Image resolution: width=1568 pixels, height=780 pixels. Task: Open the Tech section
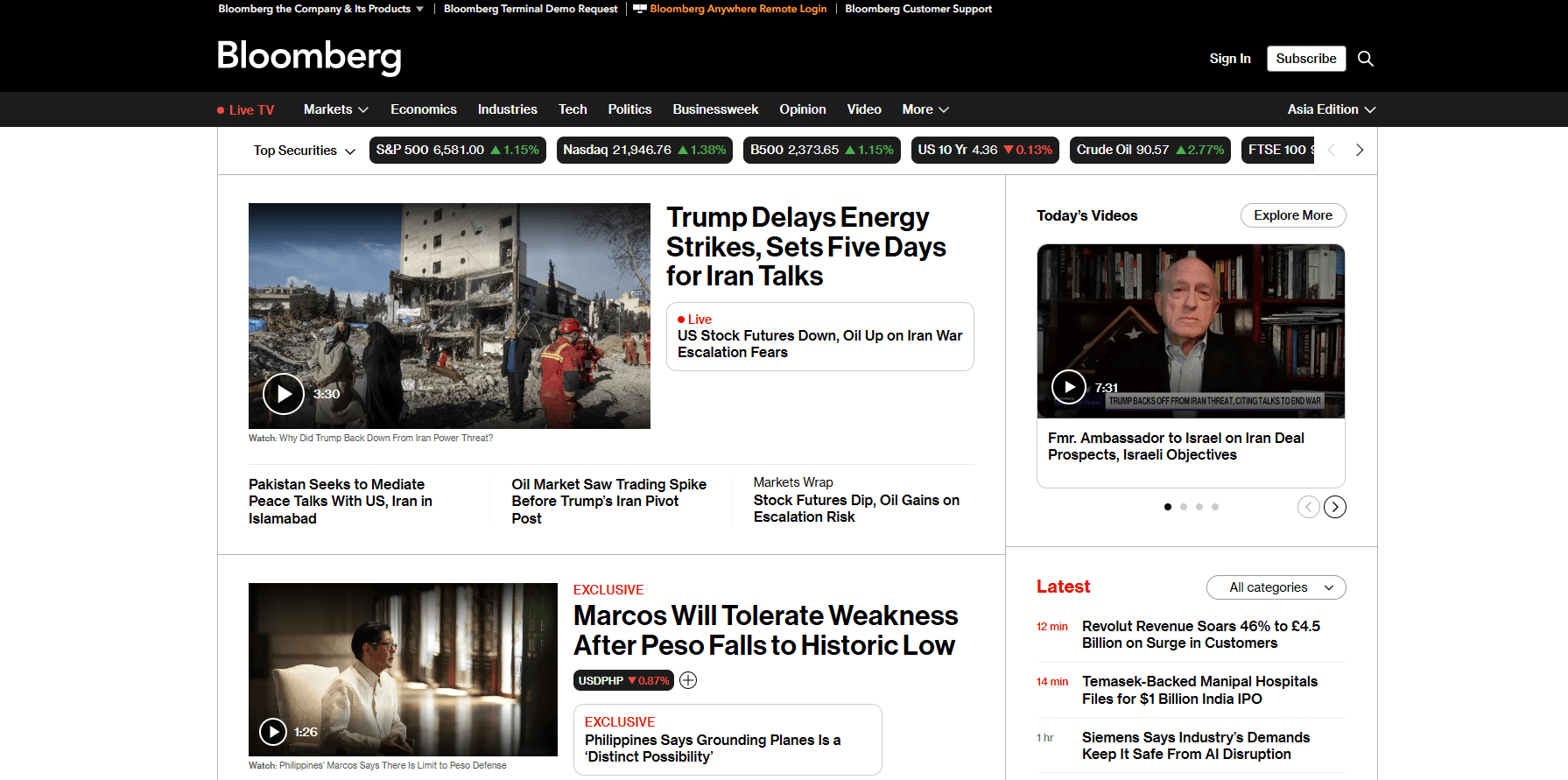point(573,109)
